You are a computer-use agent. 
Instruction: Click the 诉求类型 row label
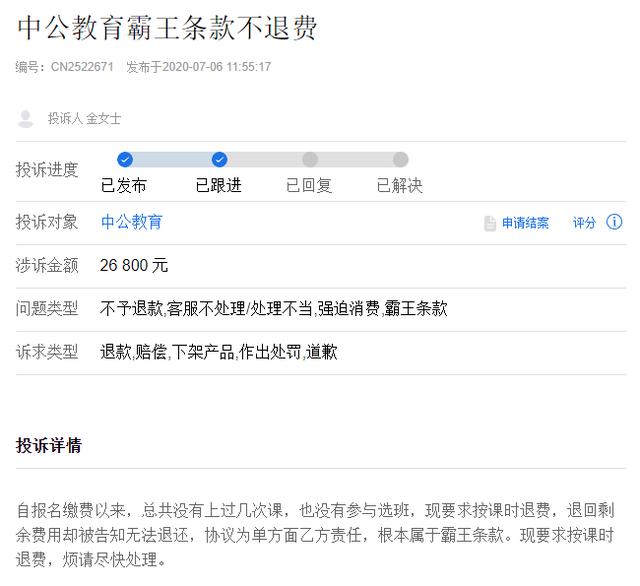47,352
